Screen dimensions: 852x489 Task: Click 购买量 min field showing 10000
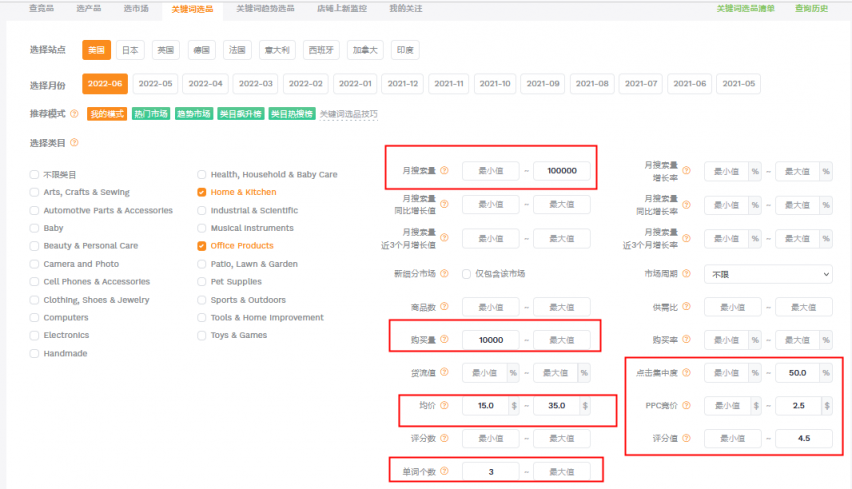point(491,340)
